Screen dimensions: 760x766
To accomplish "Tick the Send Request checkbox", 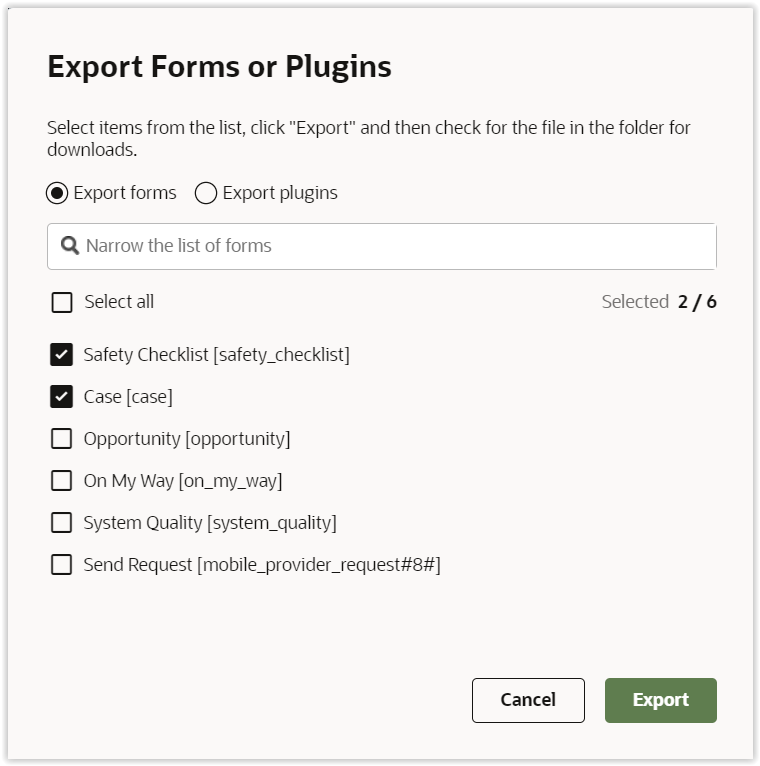I will [x=62, y=565].
